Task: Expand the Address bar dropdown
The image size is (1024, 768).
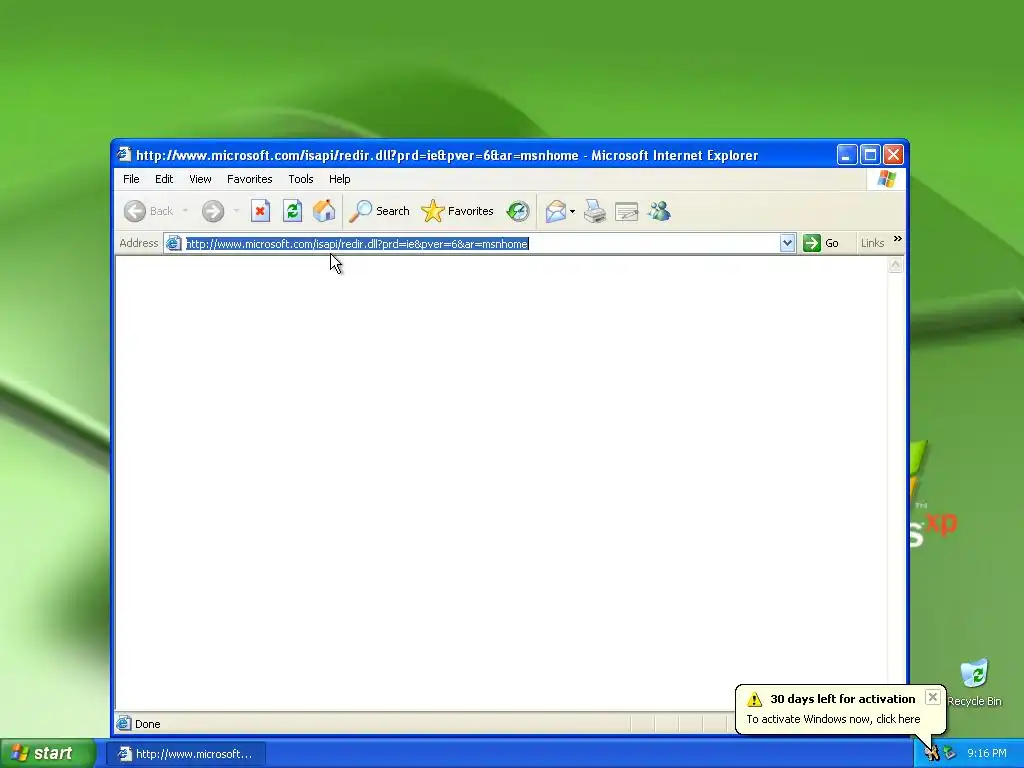Action: [787, 244]
